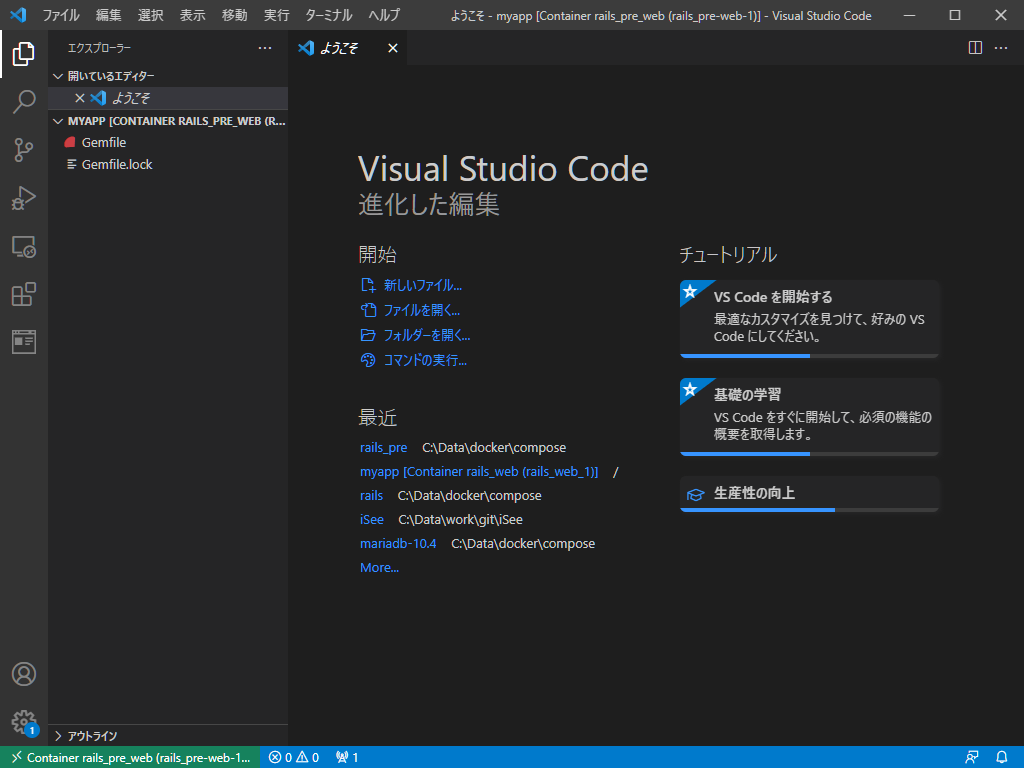This screenshot has width=1024, height=768.
Task: Open the Gemfile in explorer
Action: [x=168, y=142]
